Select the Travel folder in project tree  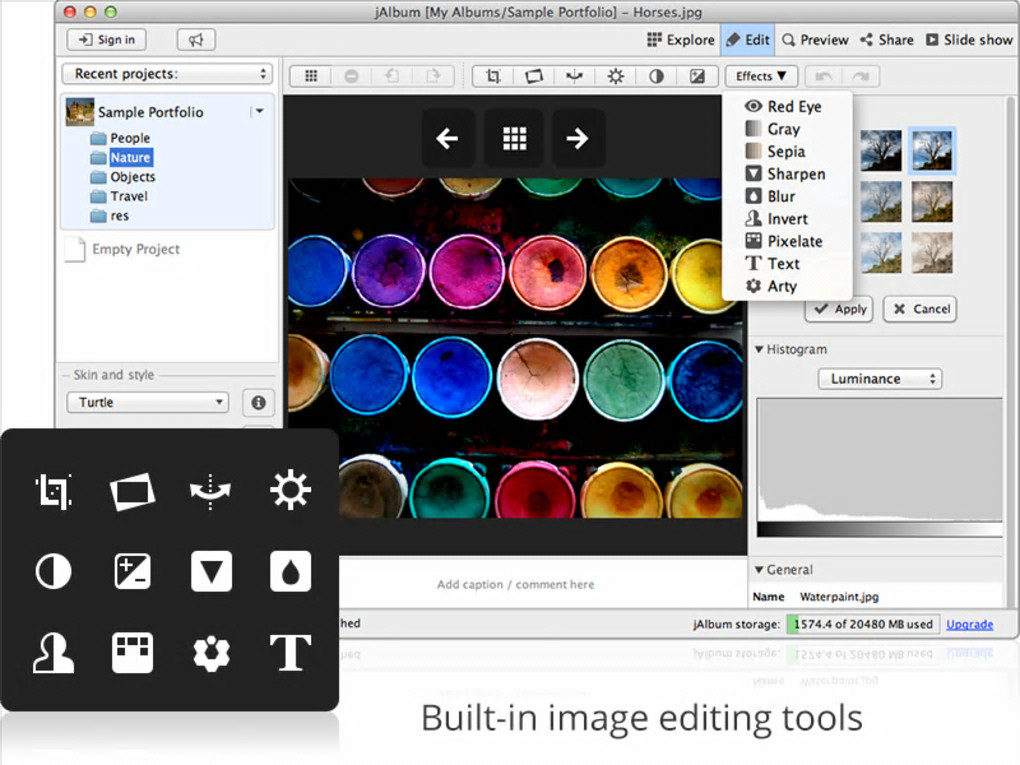(129, 196)
